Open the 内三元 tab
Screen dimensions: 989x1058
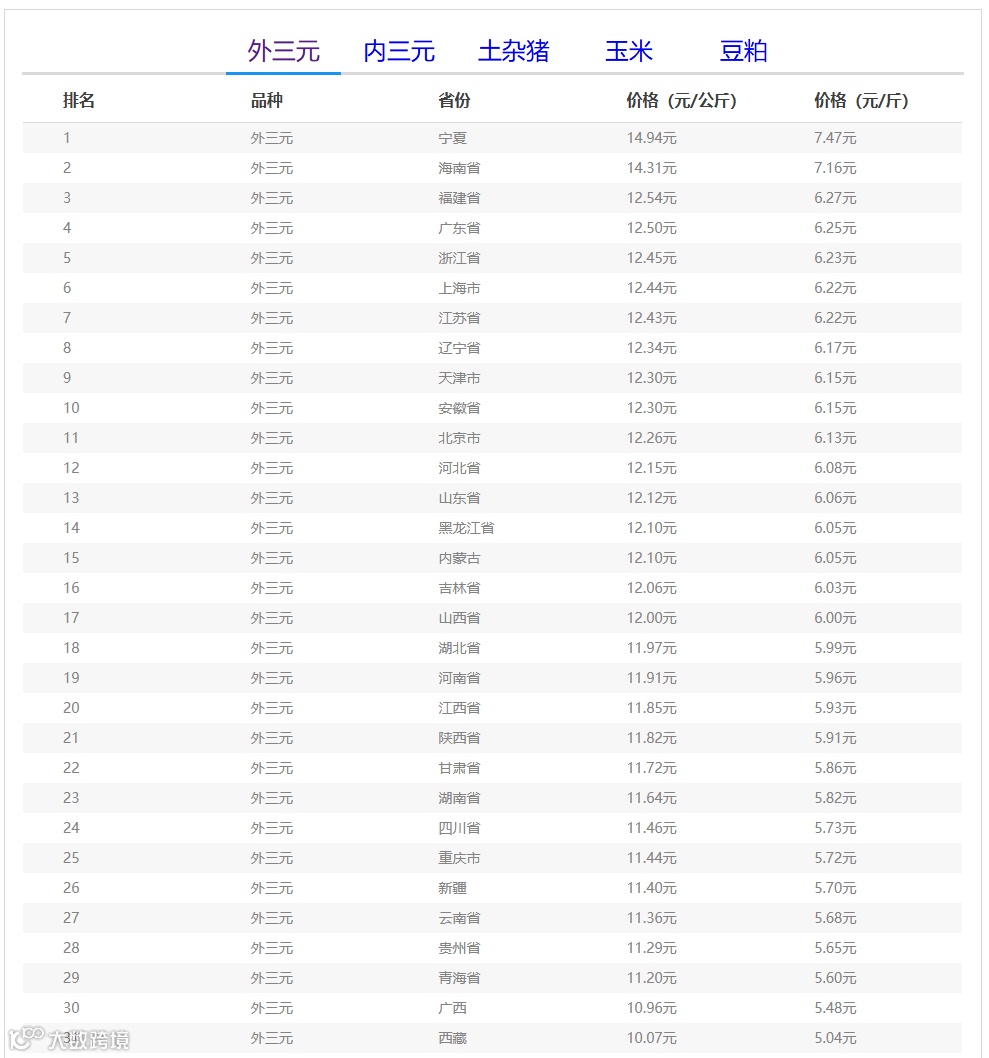click(x=399, y=51)
